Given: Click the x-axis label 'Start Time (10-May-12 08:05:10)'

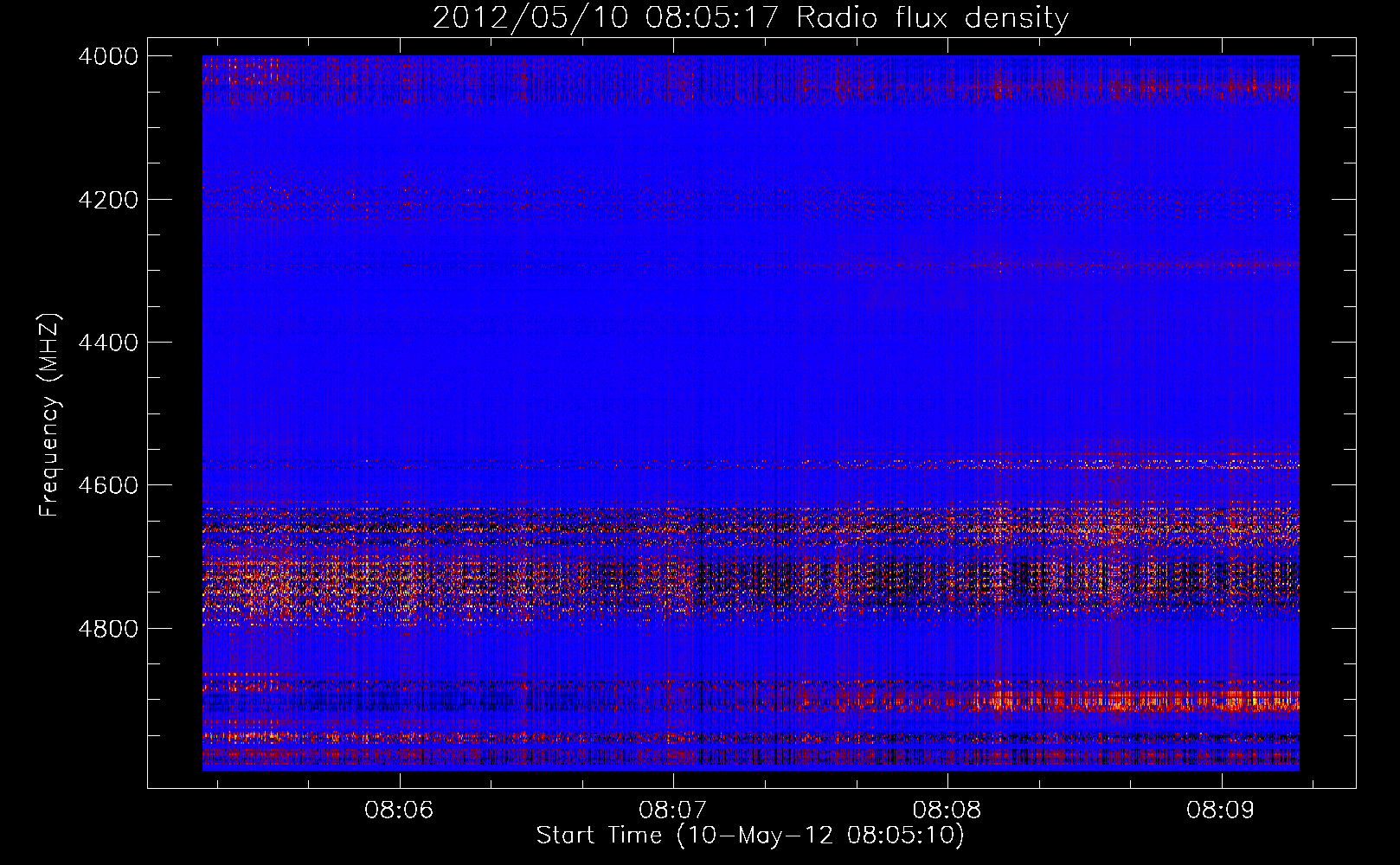Looking at the screenshot, I should click(750, 836).
